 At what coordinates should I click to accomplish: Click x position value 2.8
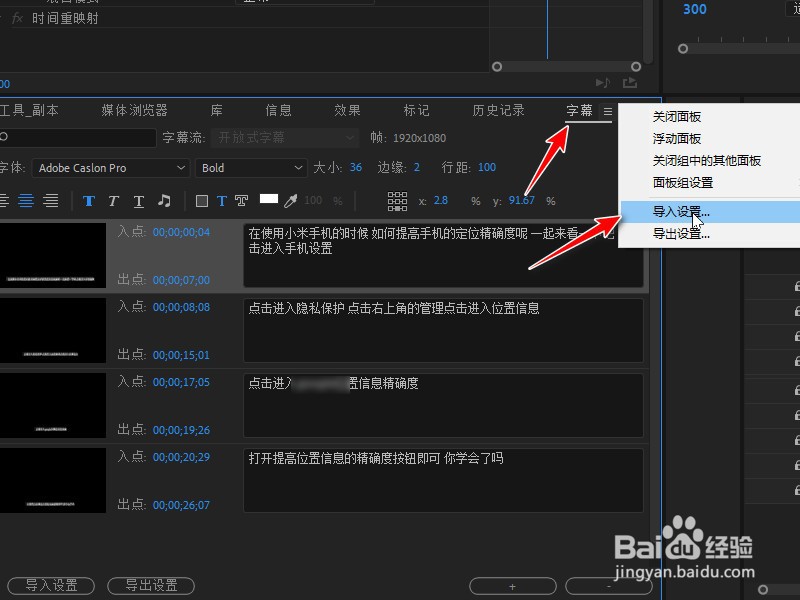(x=441, y=201)
